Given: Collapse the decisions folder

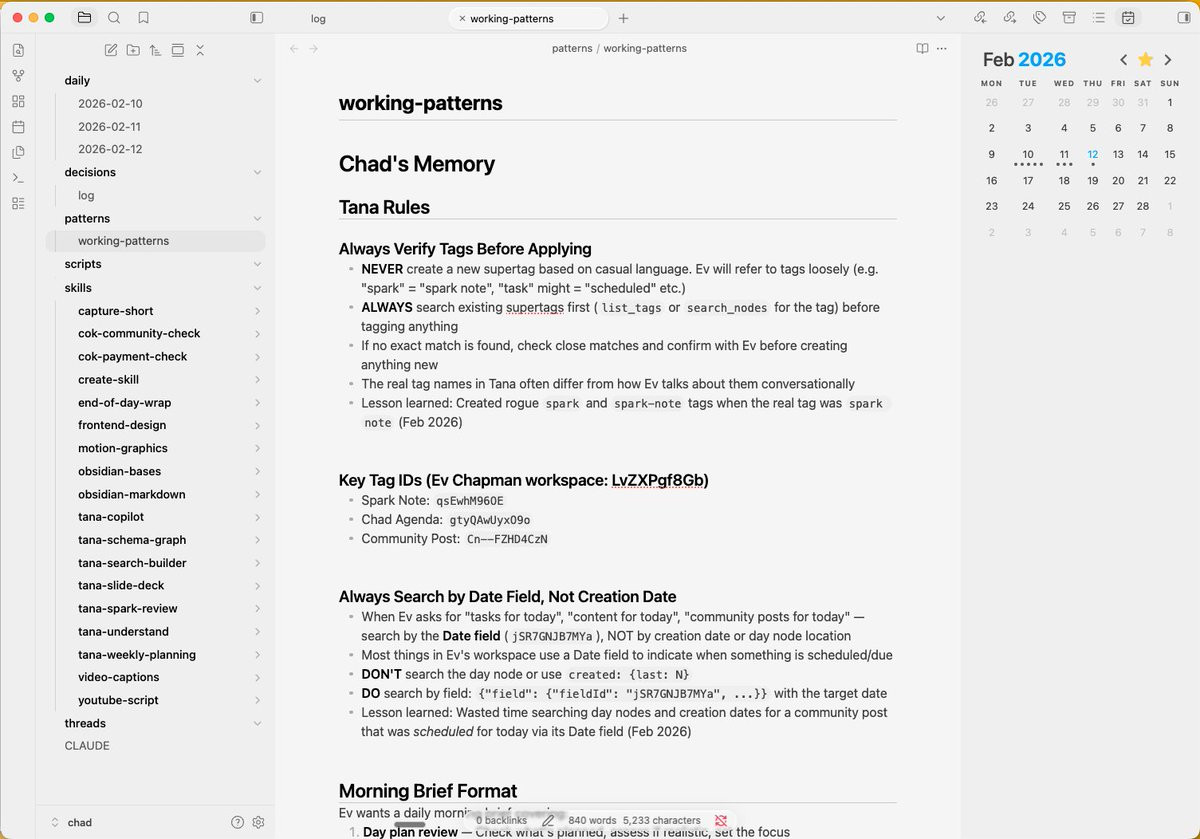Looking at the screenshot, I should [x=257, y=173].
